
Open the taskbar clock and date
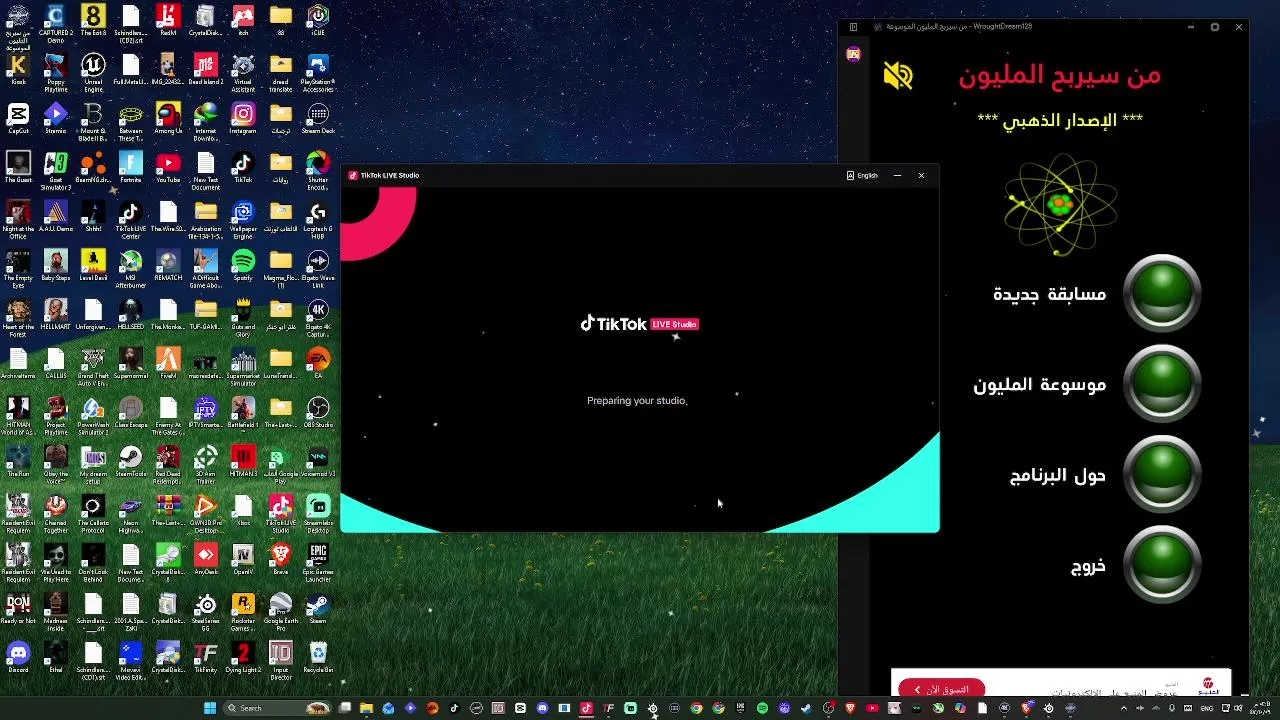pos(1263,708)
